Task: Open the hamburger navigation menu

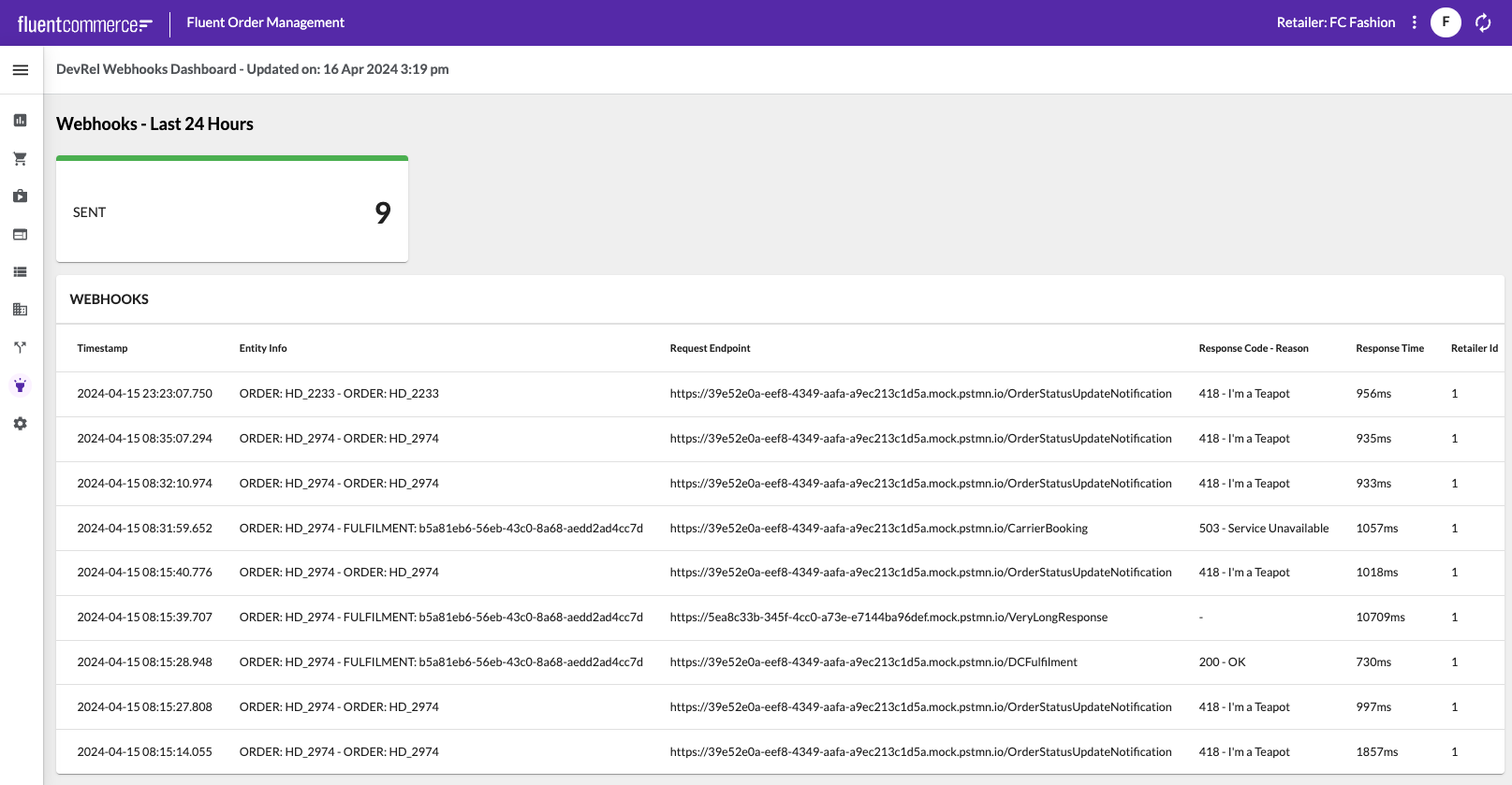Action: click(x=21, y=70)
